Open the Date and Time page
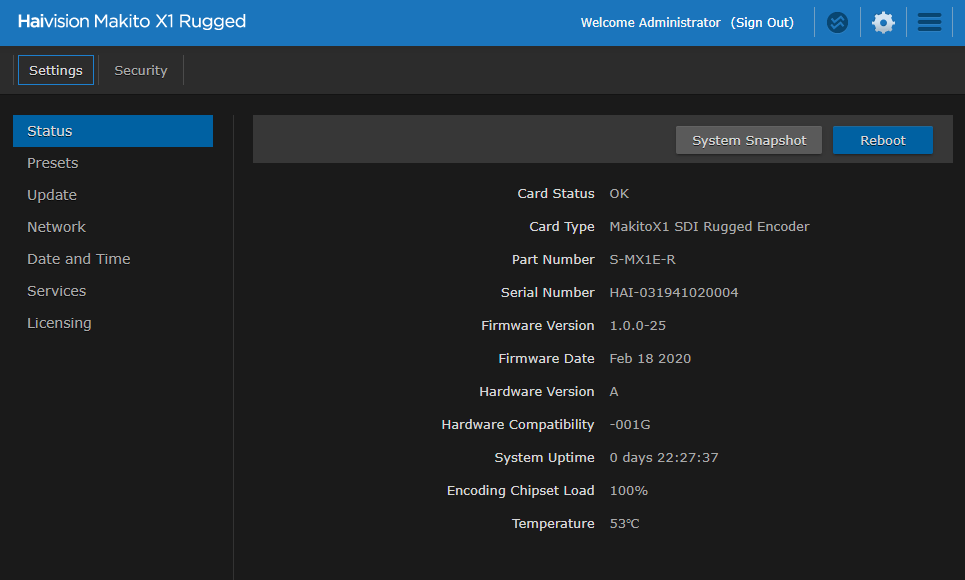 pyautogui.click(x=78, y=258)
